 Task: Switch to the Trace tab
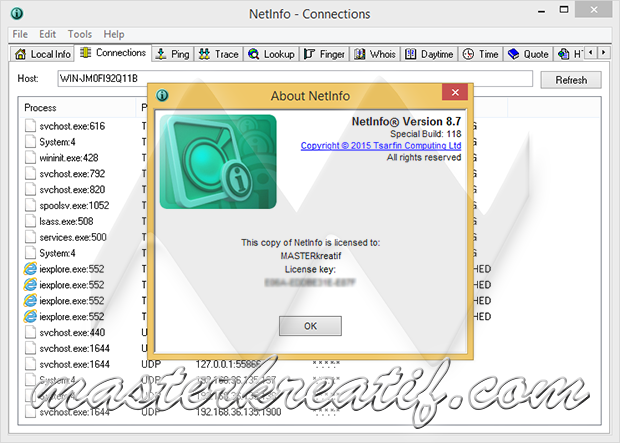point(219,54)
